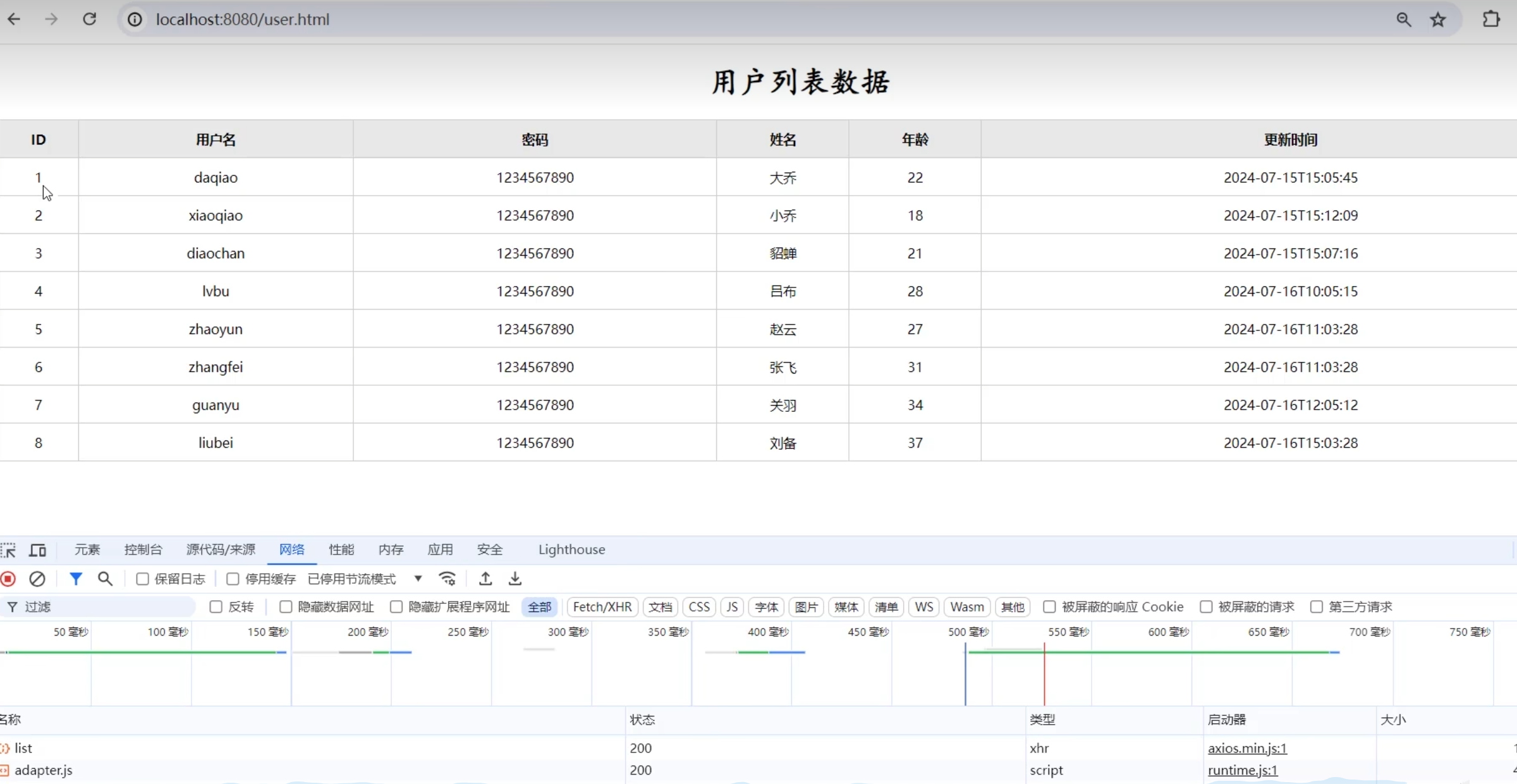Enable the 反转 filter checkbox
This screenshot has height=784, width=1517.
(x=215, y=606)
